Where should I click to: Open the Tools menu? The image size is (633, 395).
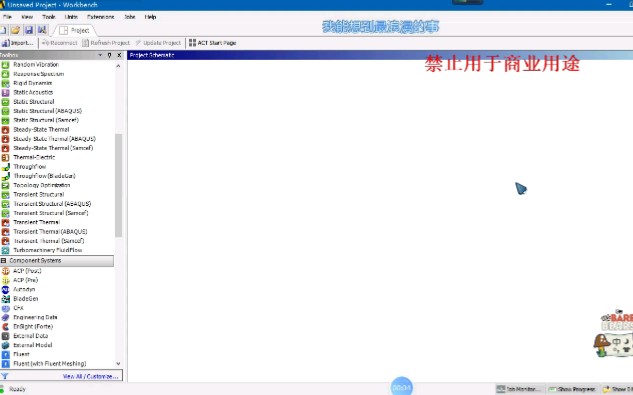tap(49, 17)
